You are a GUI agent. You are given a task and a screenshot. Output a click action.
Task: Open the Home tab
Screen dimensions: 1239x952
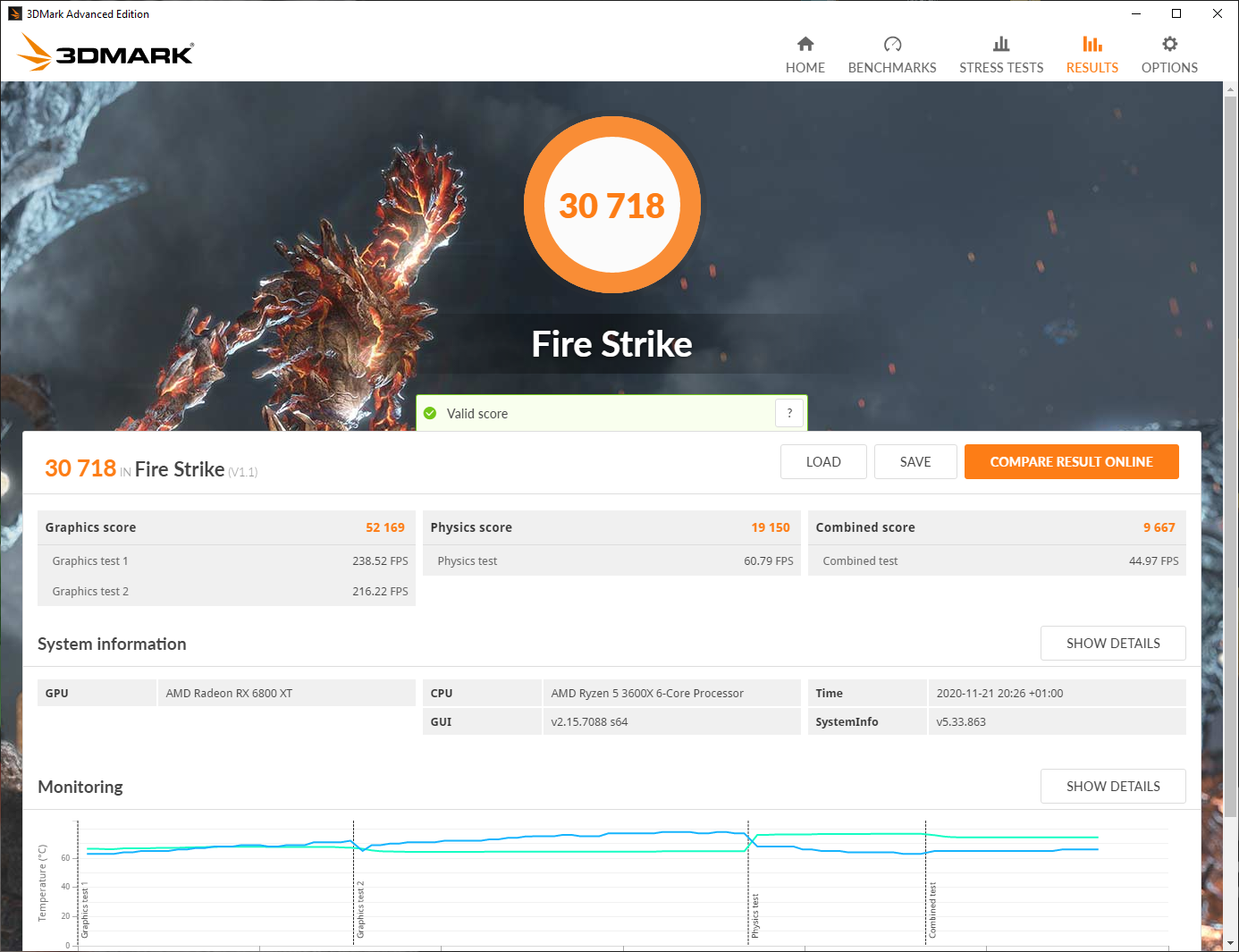[x=805, y=55]
